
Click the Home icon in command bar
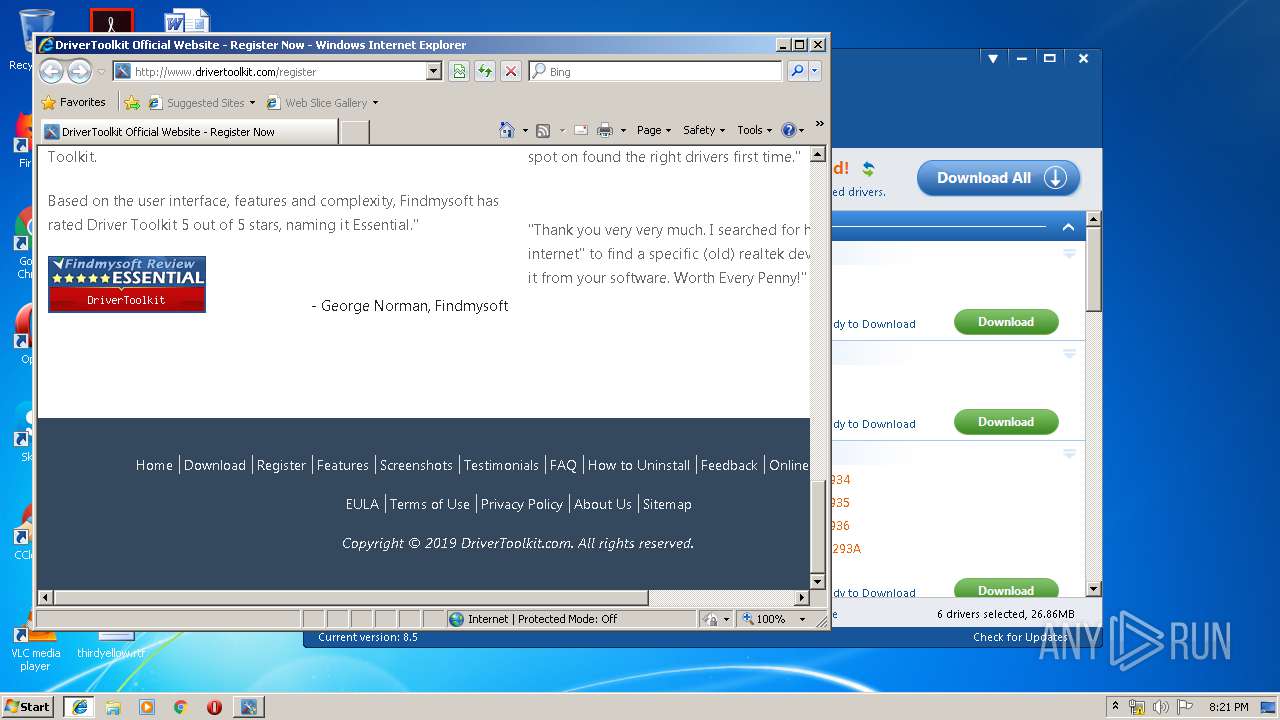coord(507,130)
